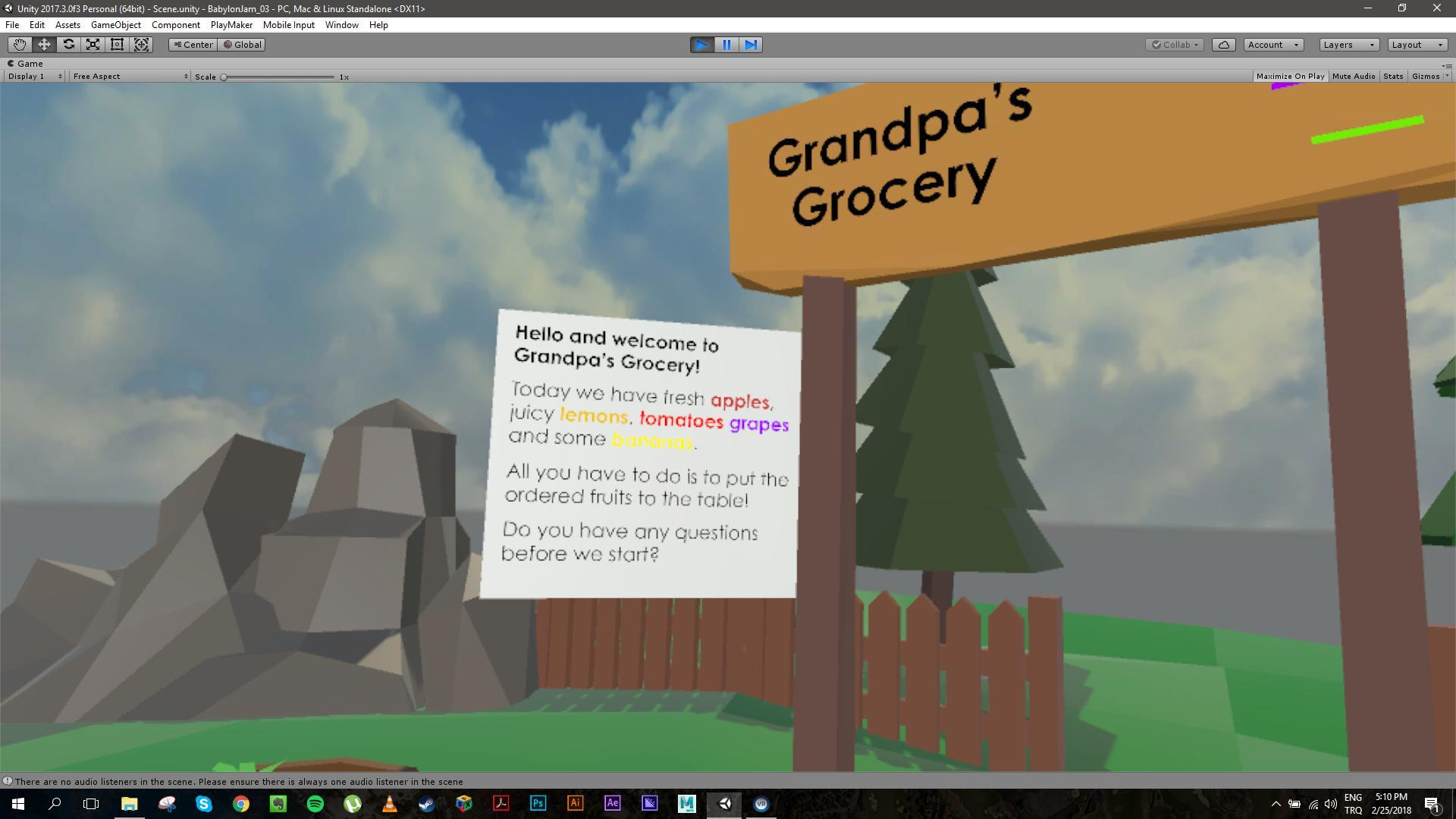Toggle Mute Audio in Game view
This screenshot has width=1456, height=819.
click(x=1353, y=76)
